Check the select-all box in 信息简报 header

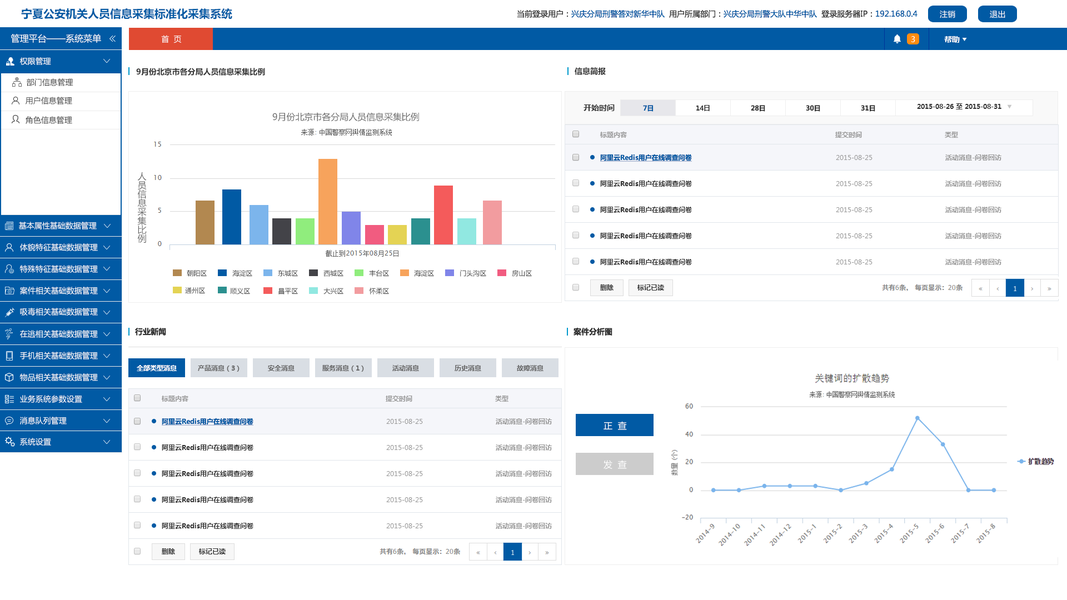pos(576,135)
